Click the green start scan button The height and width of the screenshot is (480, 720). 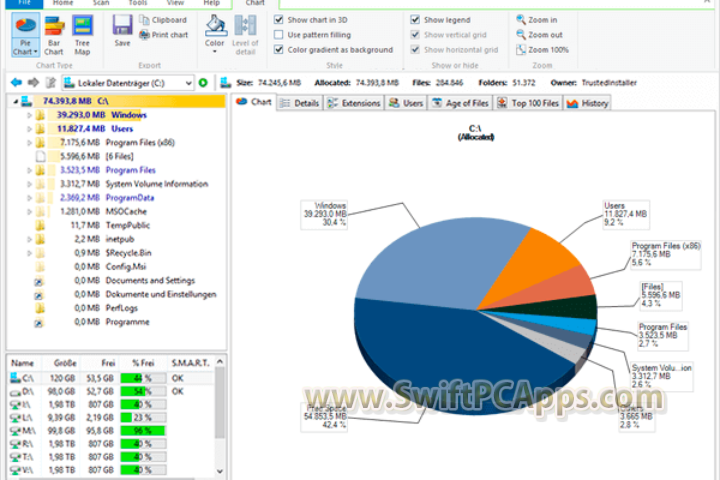[x=203, y=83]
